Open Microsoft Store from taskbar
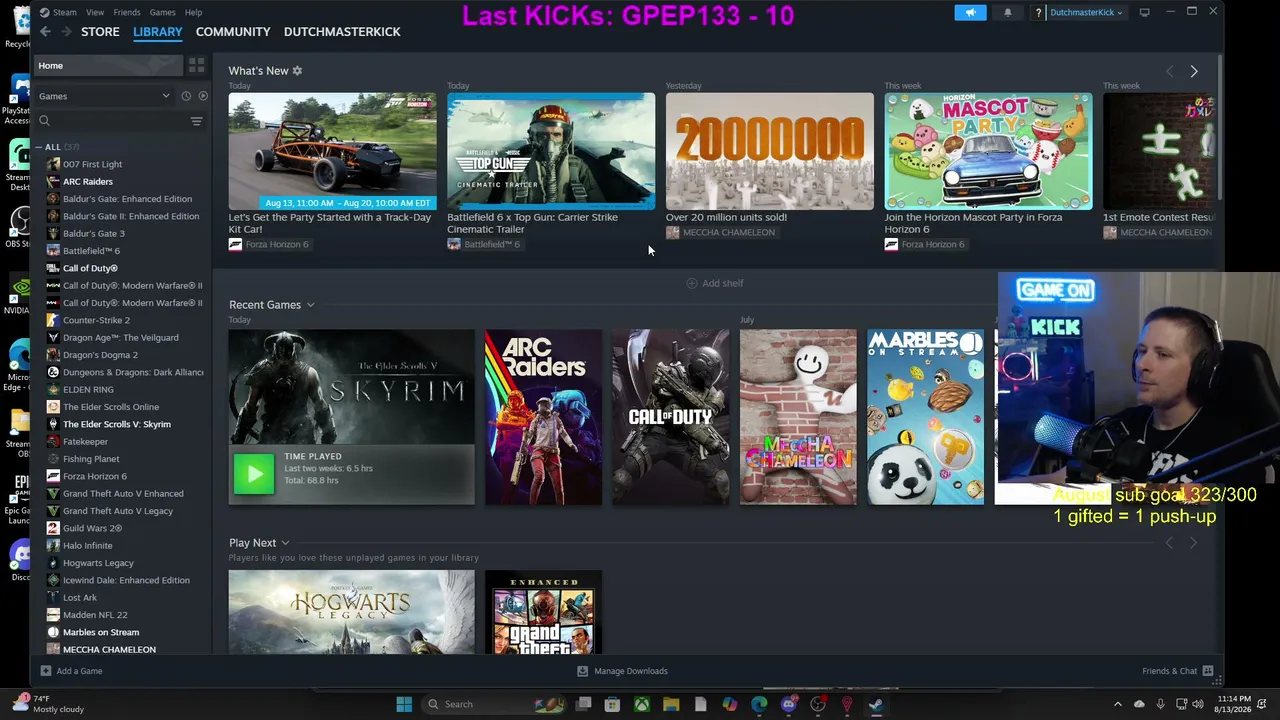Viewport: 1280px width, 720px height. 612,704
